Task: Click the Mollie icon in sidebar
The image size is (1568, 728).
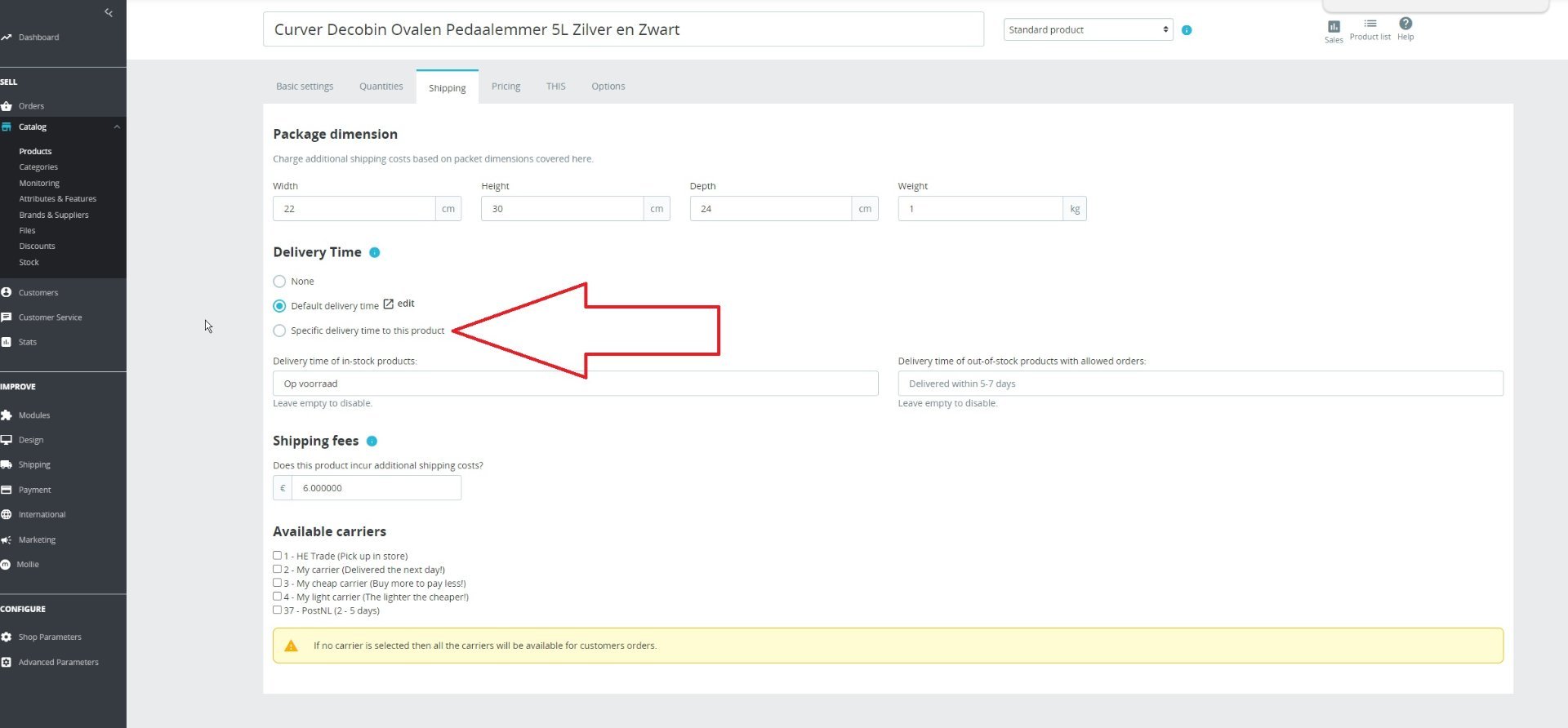Action: point(6,565)
